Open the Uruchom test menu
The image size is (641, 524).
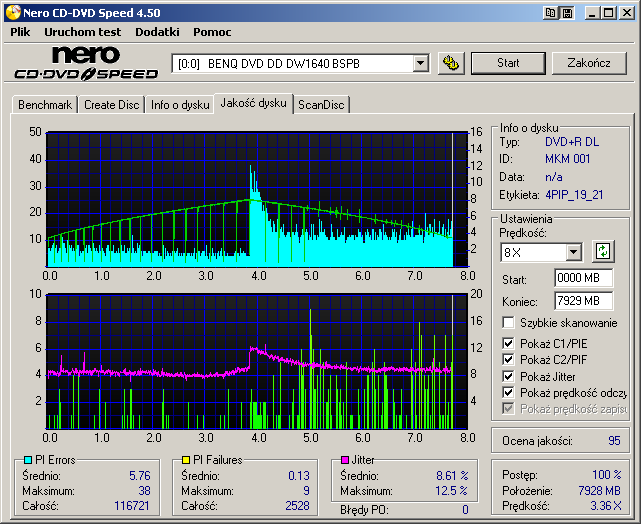[x=83, y=32]
